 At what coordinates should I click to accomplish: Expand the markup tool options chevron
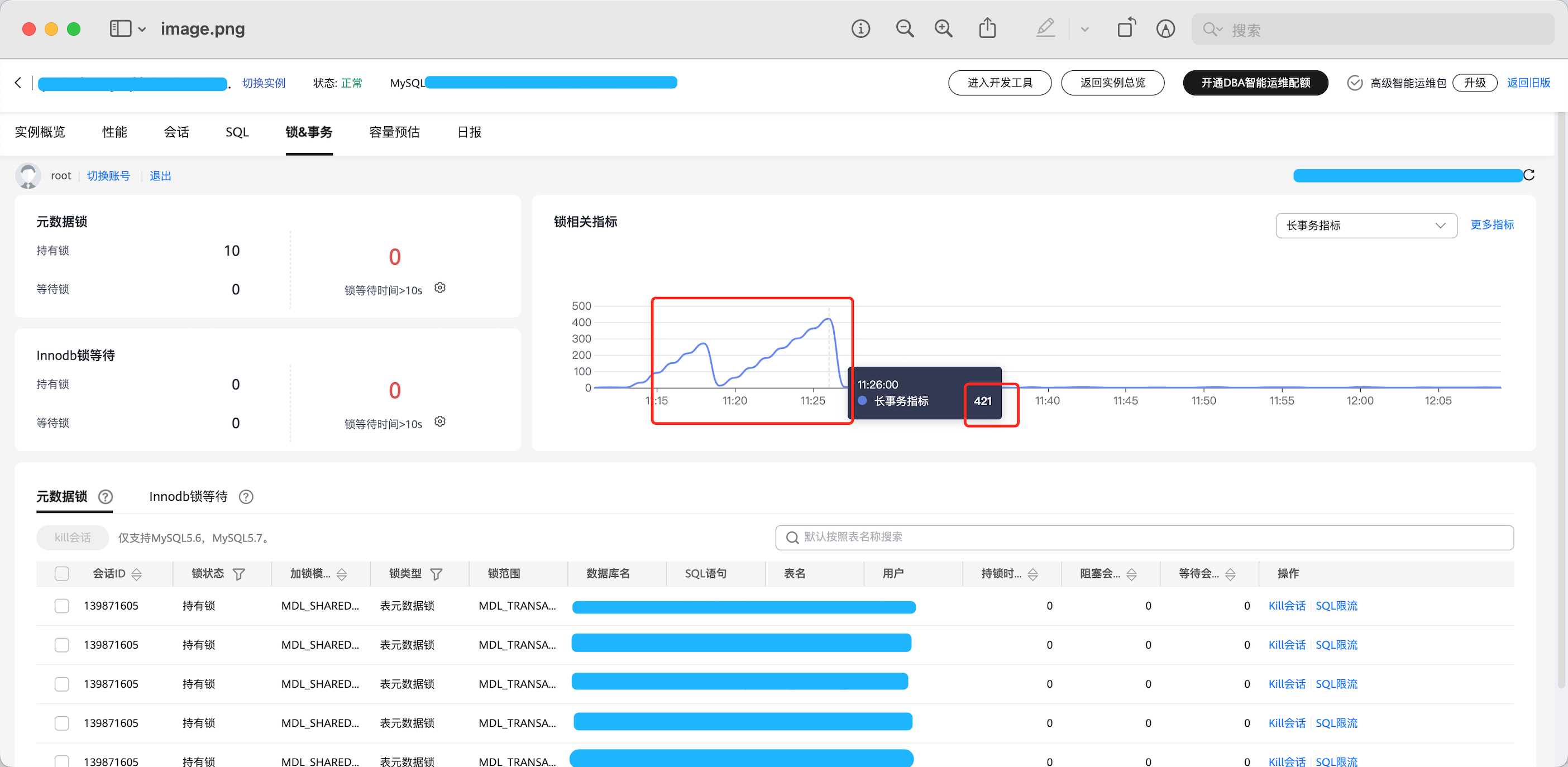pyautogui.click(x=1084, y=29)
